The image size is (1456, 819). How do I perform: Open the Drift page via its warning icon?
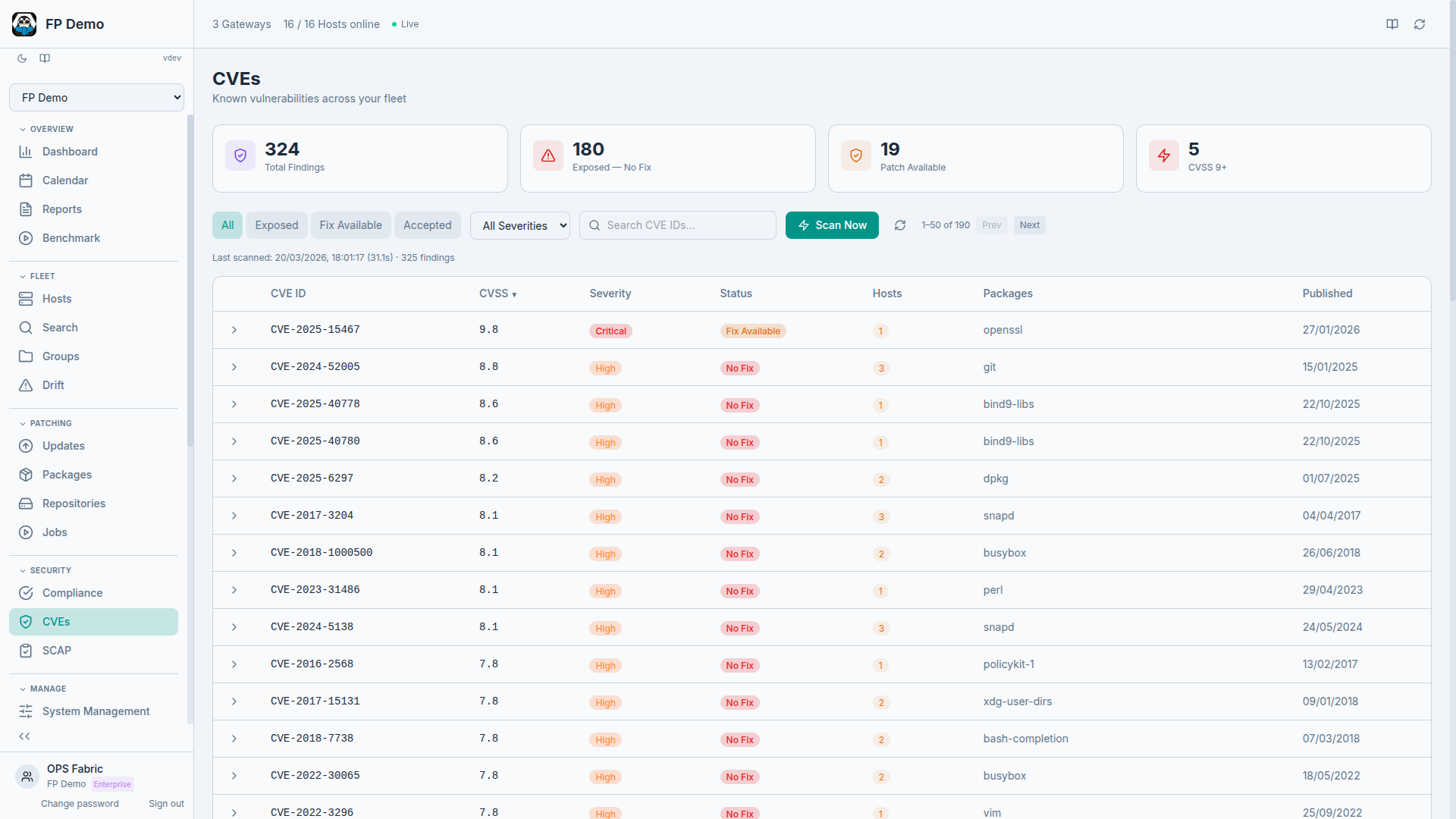tap(26, 385)
